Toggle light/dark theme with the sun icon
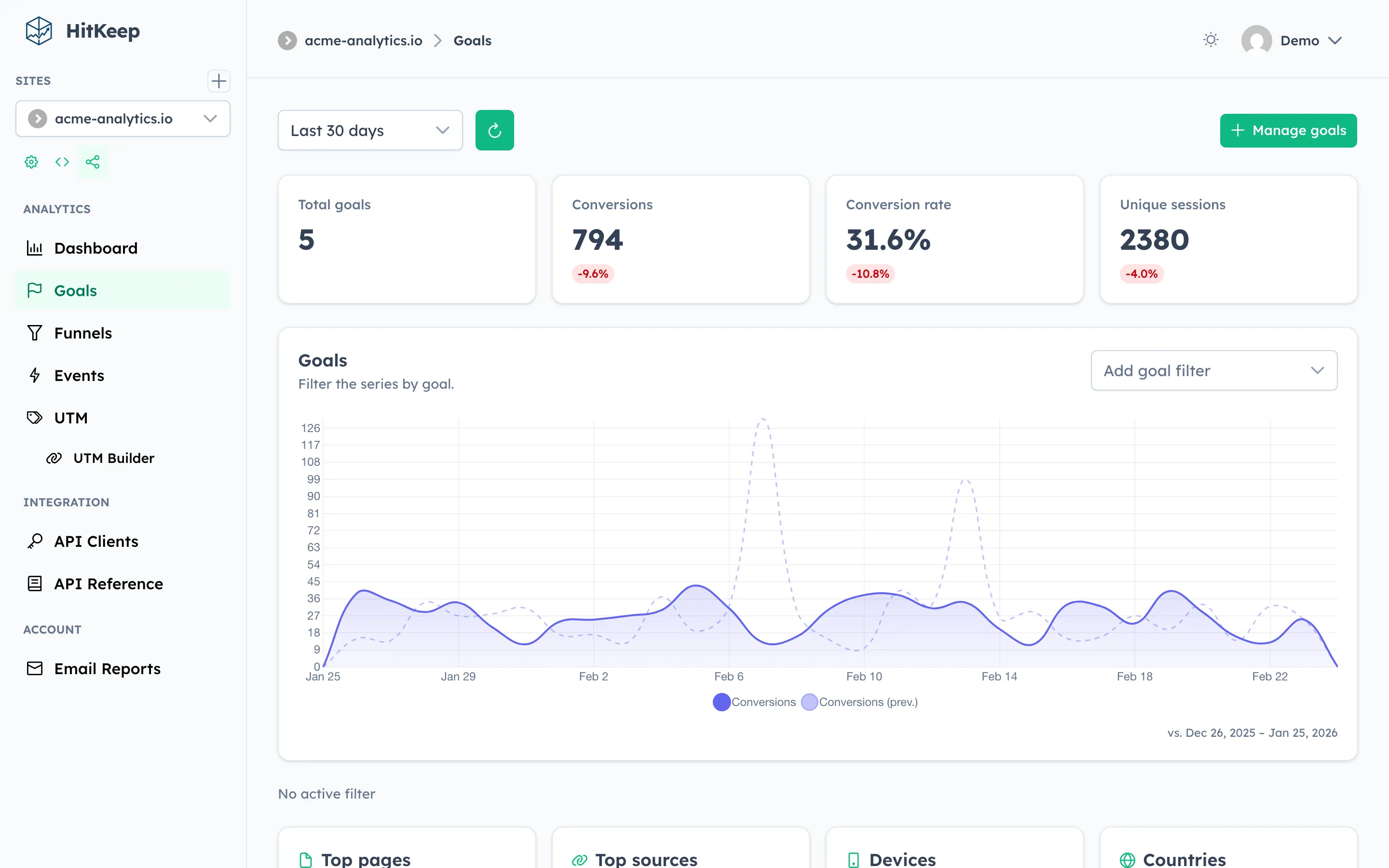 point(1211,40)
